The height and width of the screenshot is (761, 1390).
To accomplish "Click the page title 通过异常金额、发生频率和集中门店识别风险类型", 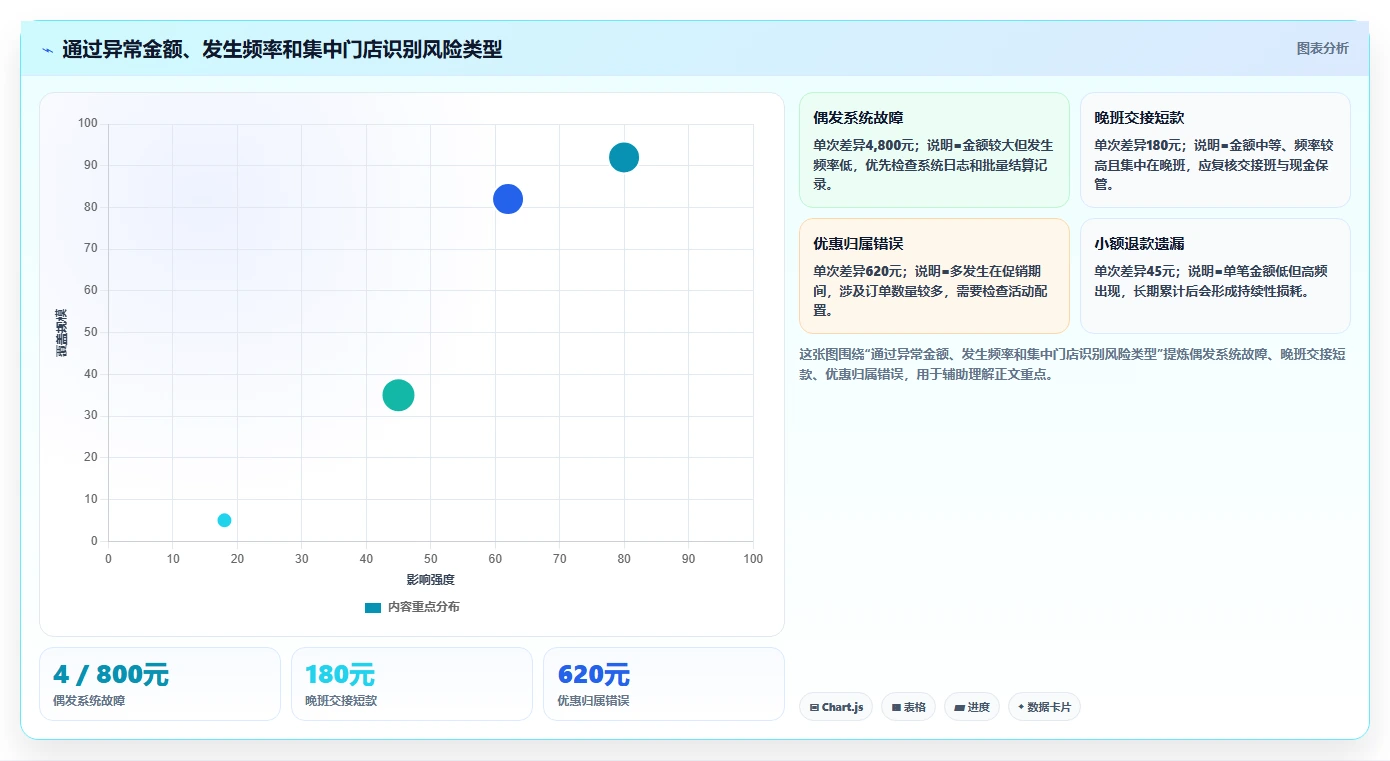I will coord(282,49).
